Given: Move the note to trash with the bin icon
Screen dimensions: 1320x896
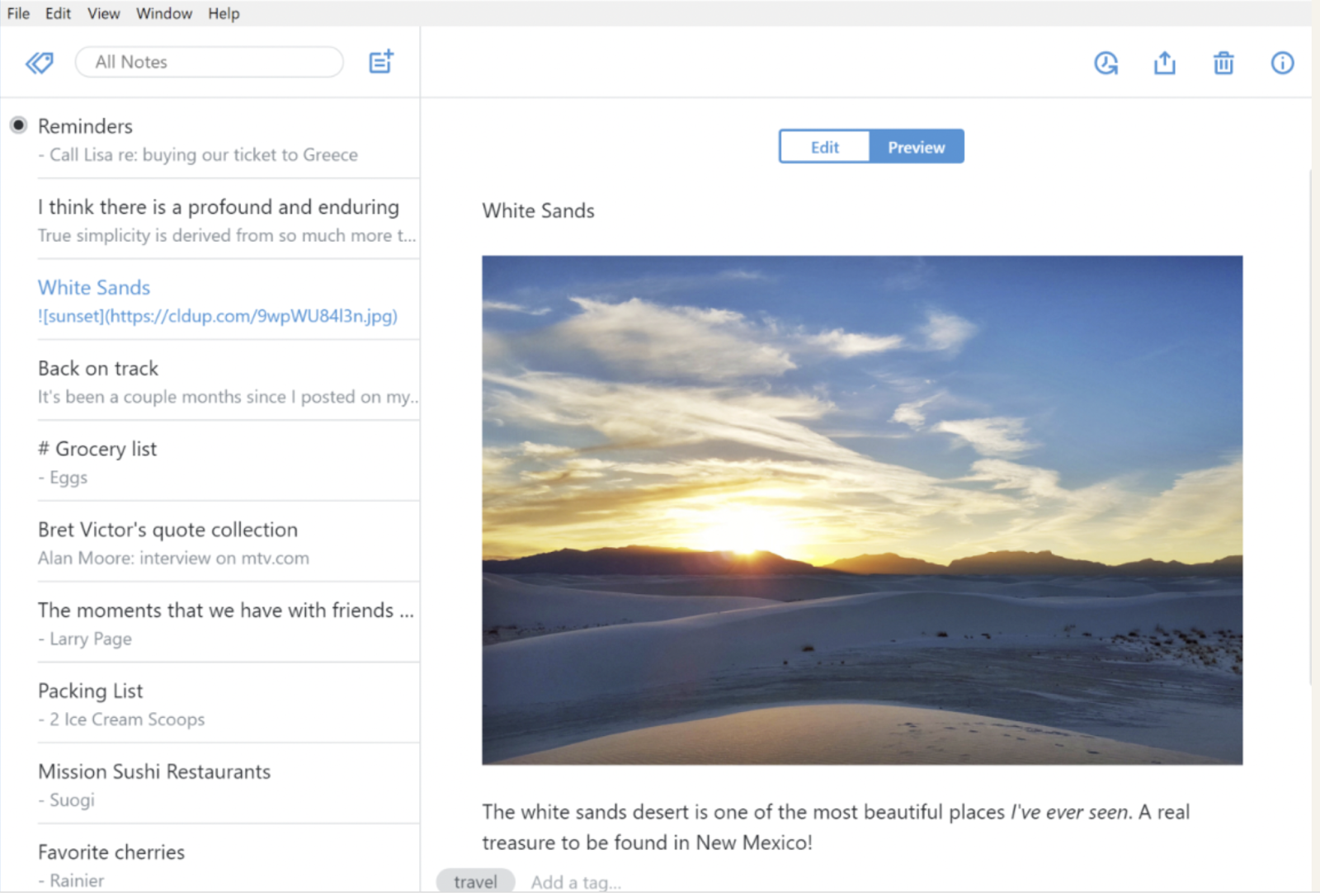Looking at the screenshot, I should (1223, 63).
